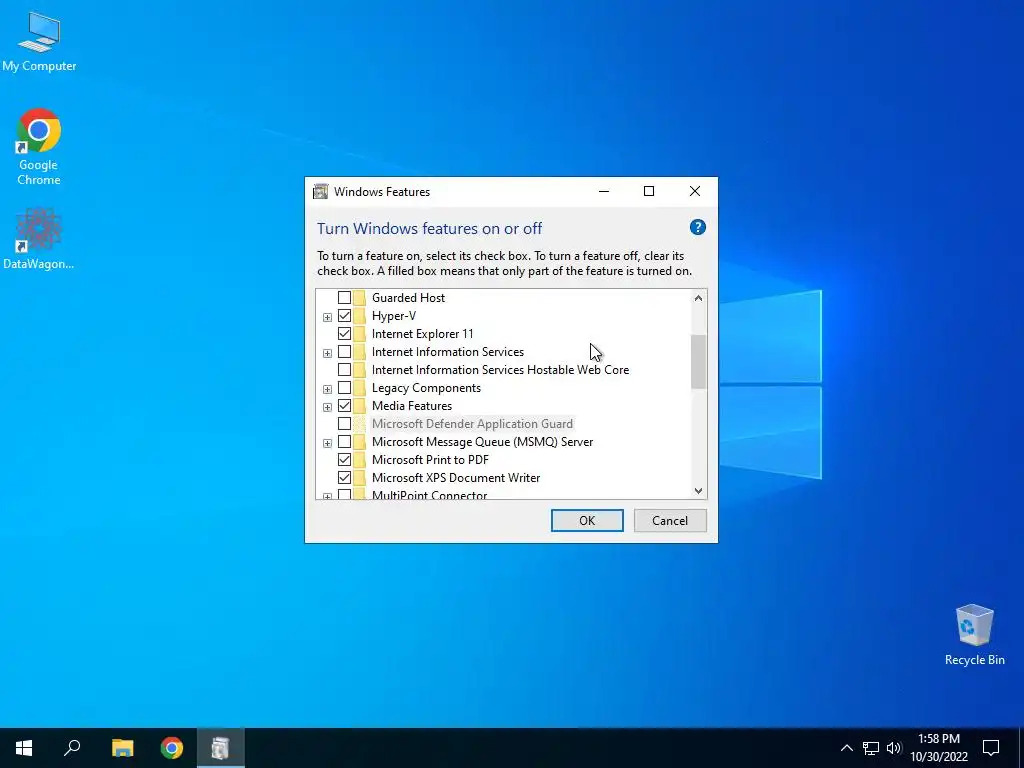The image size is (1024, 768).
Task: Click the Internet Explorer 11 folder icon
Action: (360, 334)
